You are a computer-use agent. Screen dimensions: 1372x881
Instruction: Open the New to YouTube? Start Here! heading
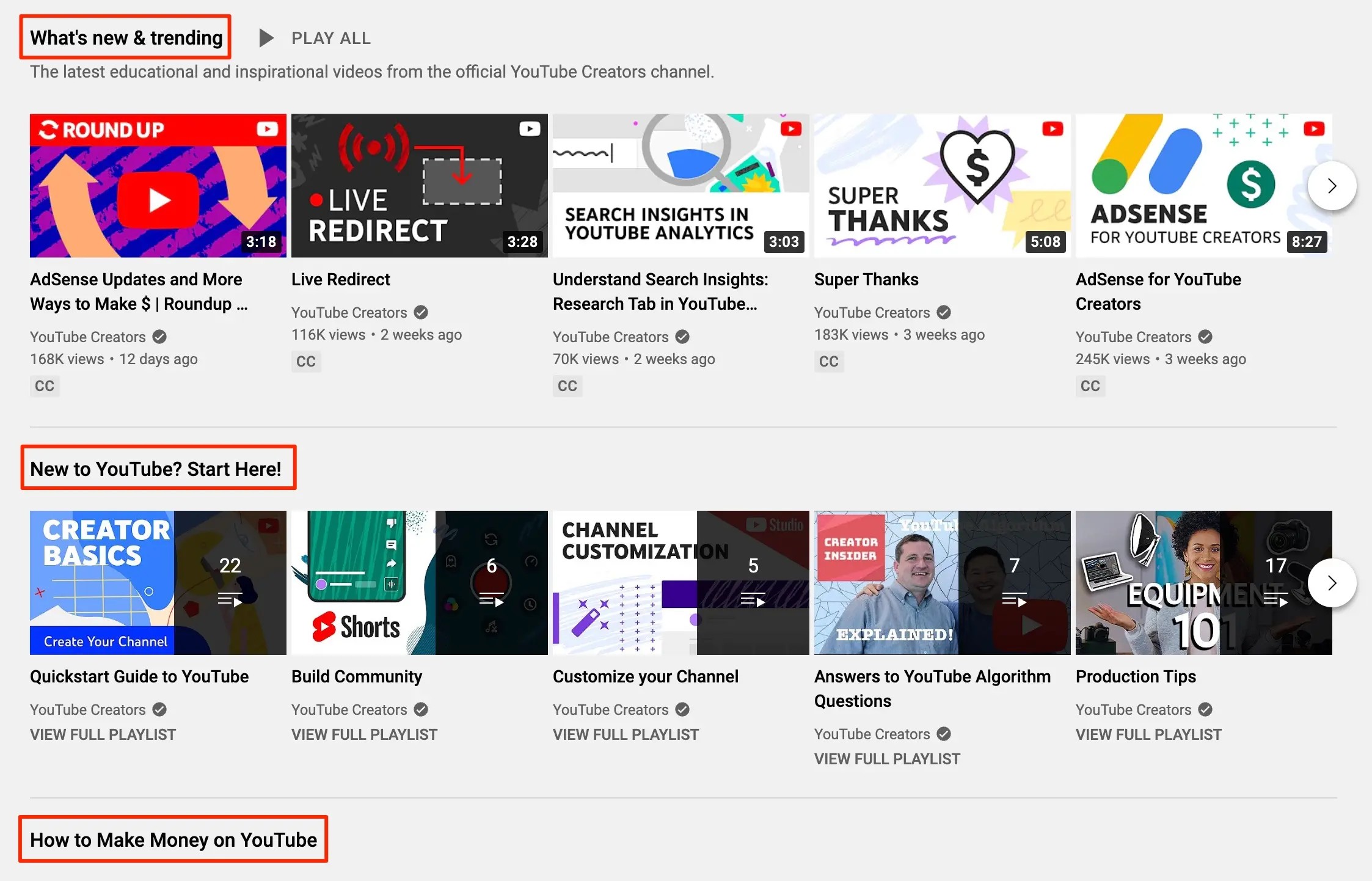(x=156, y=469)
